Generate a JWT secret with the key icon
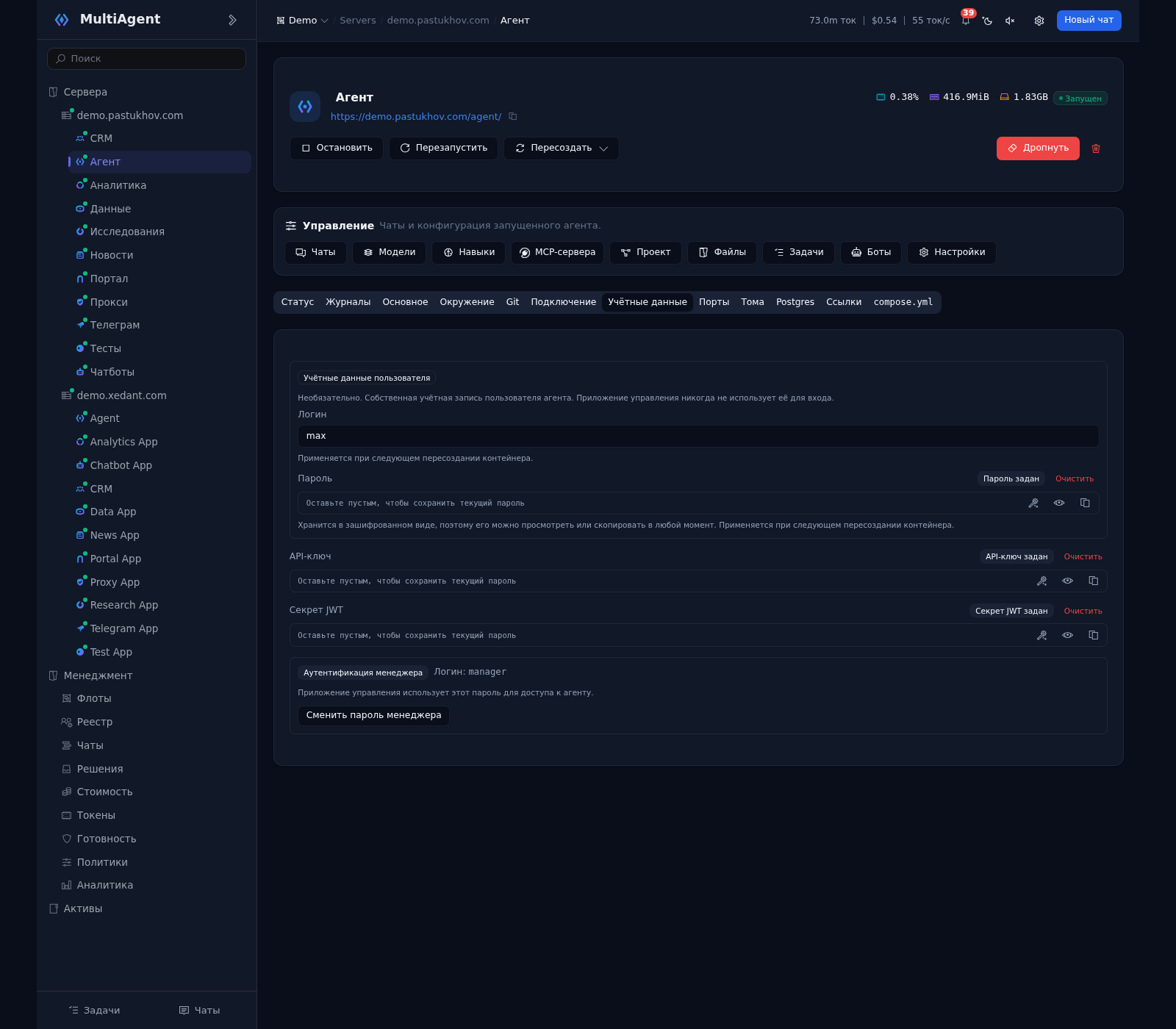Viewport: 1176px width, 1029px height. coord(1042,635)
